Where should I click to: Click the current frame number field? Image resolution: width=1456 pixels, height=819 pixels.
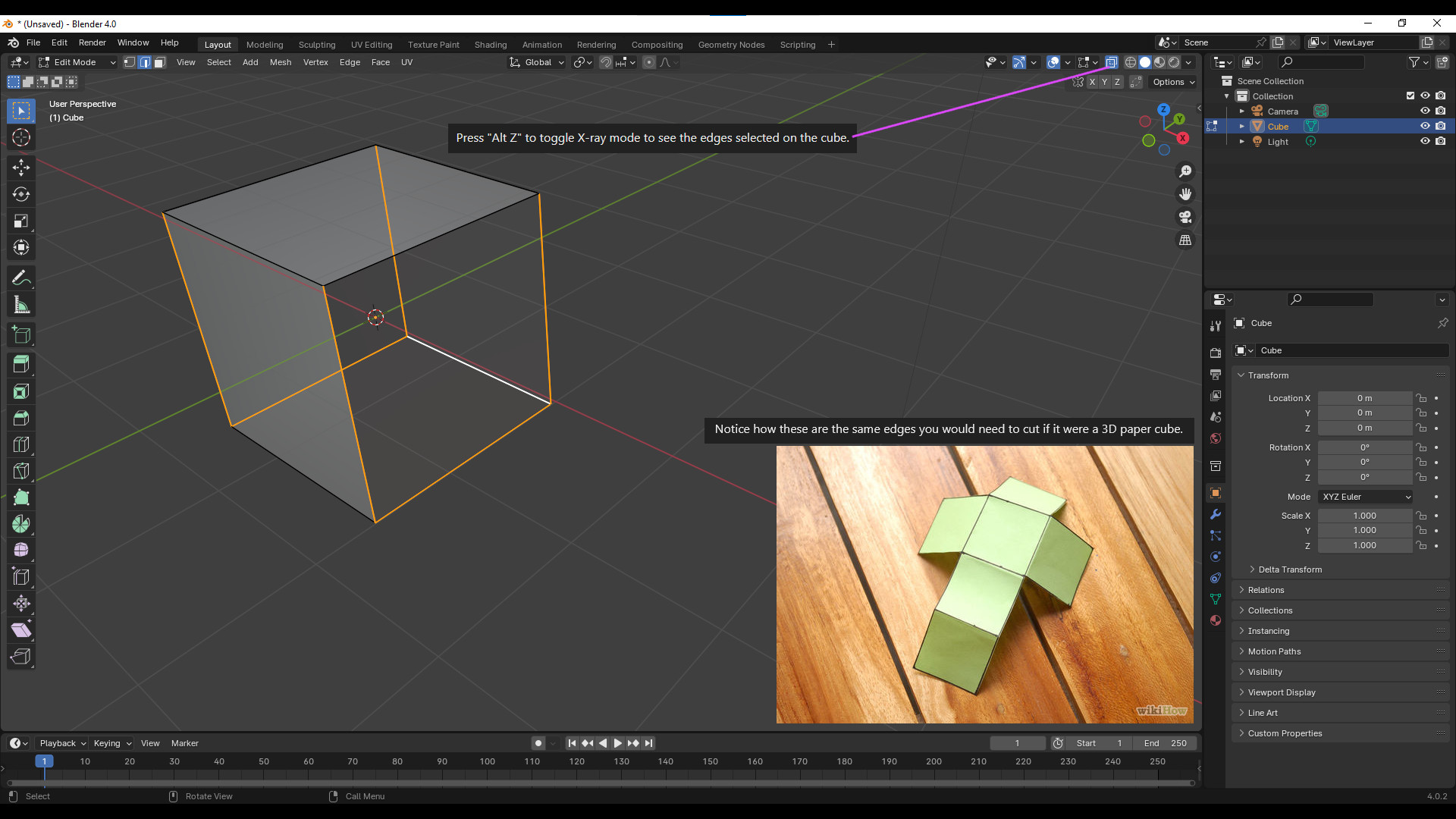tap(1018, 743)
